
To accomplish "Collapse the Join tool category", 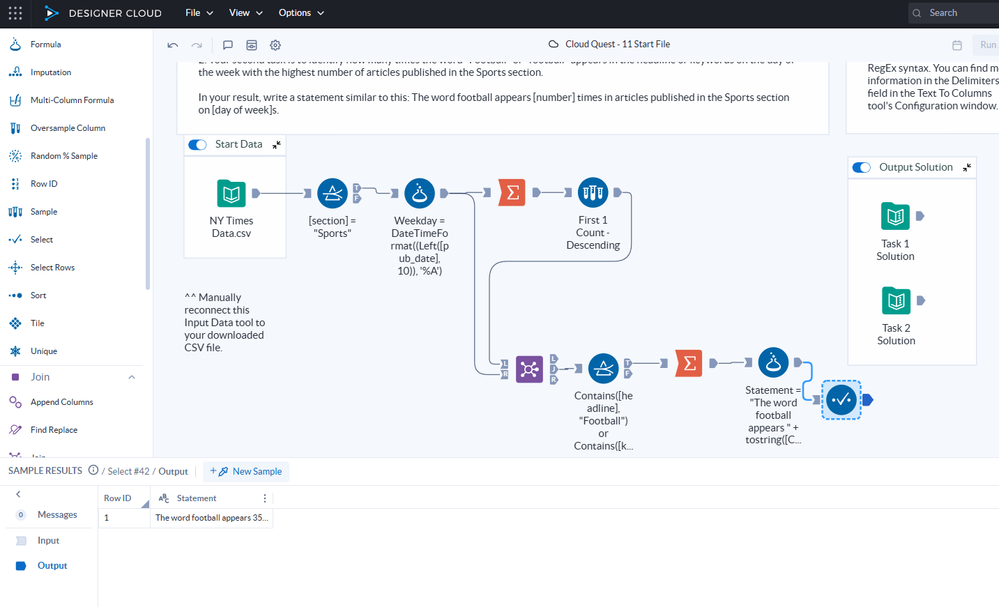I will point(132,377).
